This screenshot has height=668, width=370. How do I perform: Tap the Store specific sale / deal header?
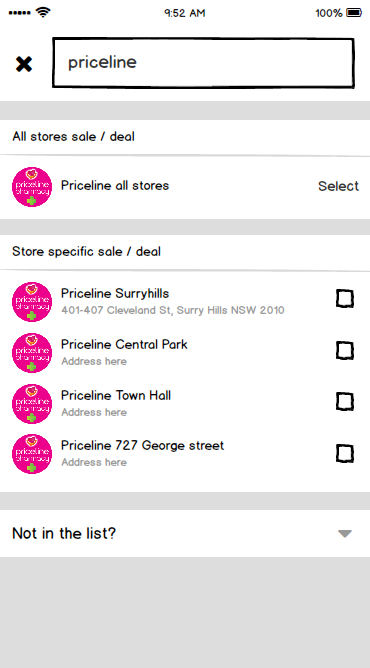pos(86,251)
